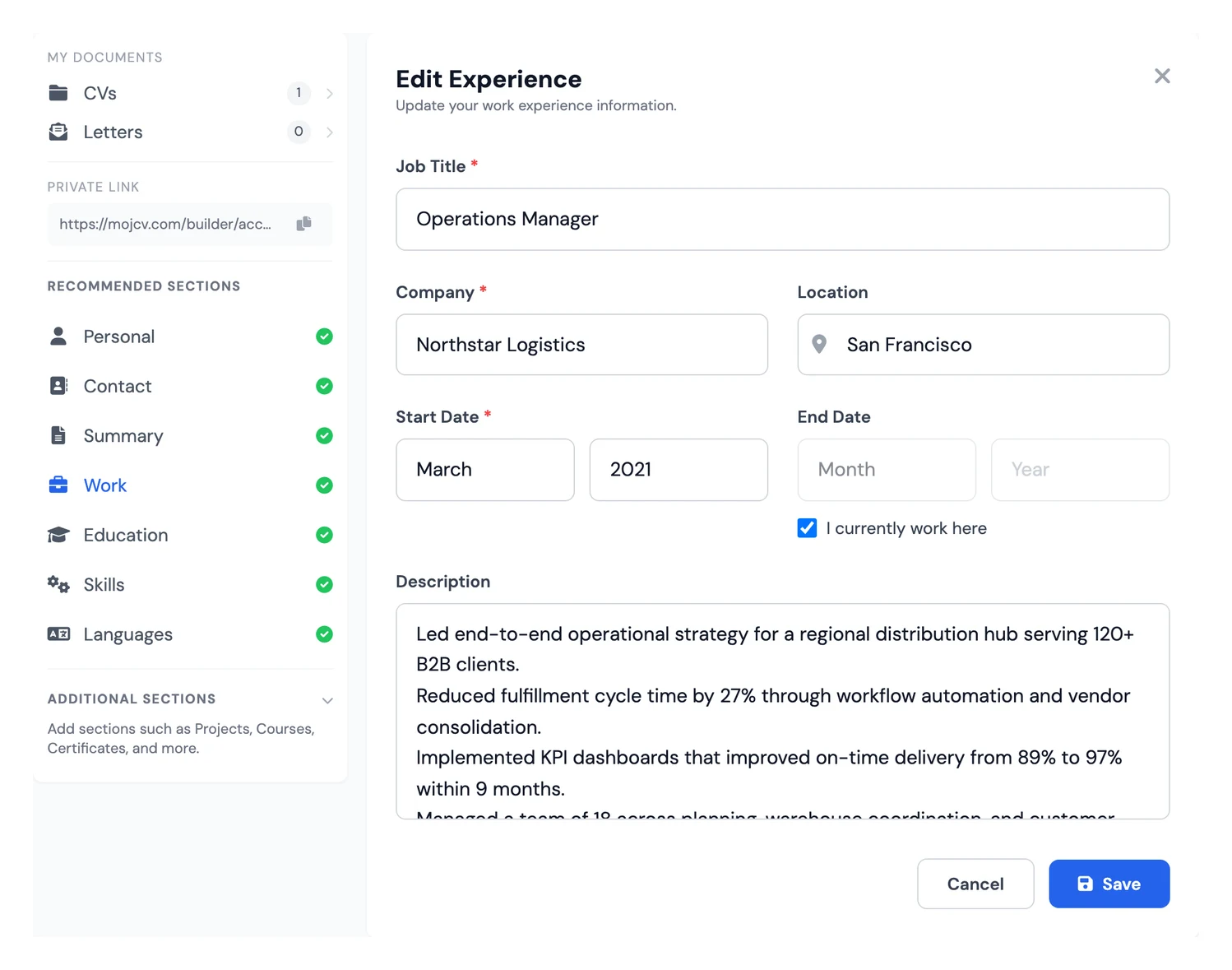Click the Letters envelope icon

[58, 132]
